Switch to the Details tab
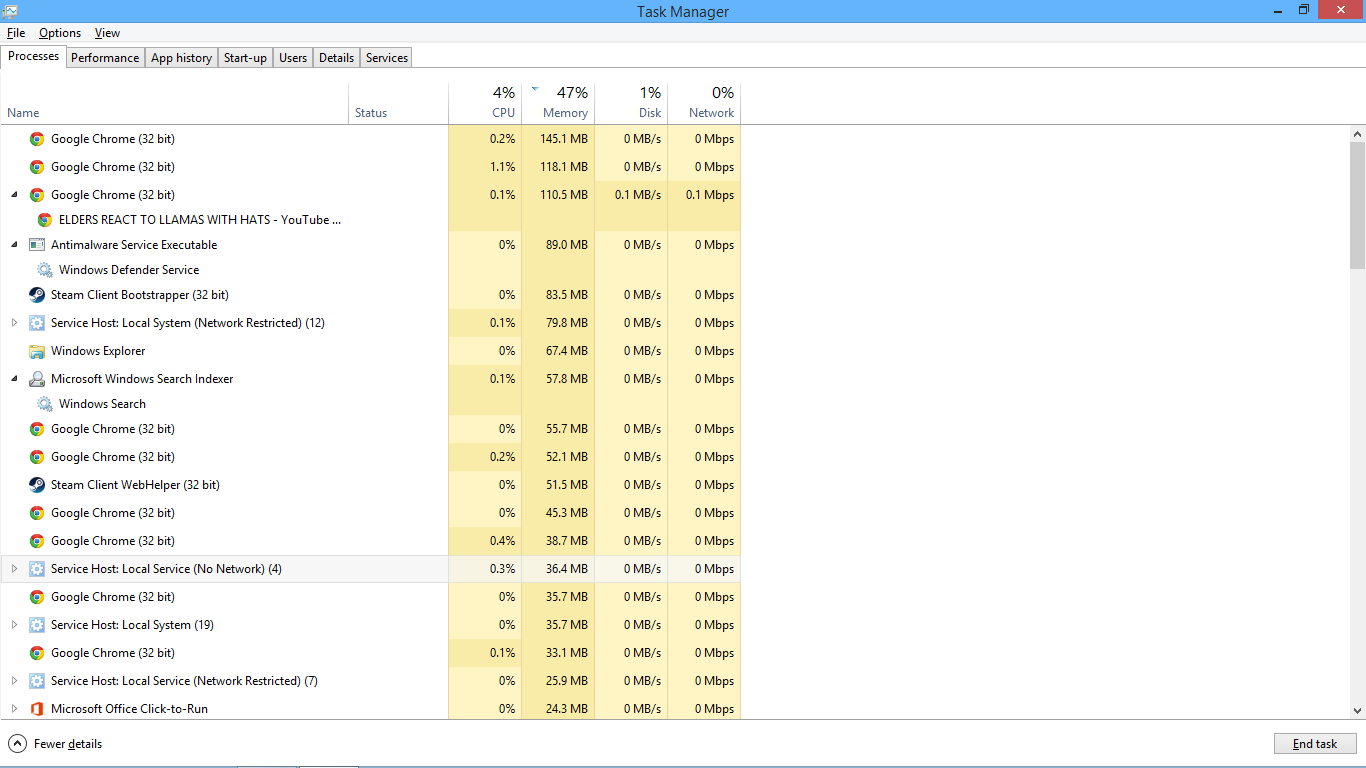 (336, 58)
